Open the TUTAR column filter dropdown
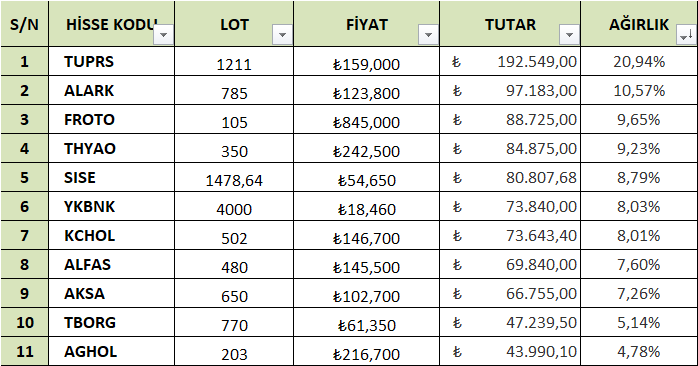Viewport: 698px width, 366px height. pos(569,34)
